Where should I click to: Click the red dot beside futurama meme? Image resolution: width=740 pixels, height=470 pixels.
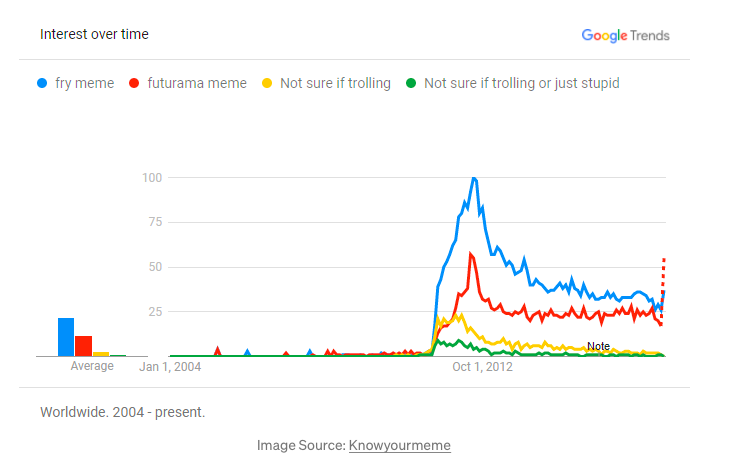point(134,83)
